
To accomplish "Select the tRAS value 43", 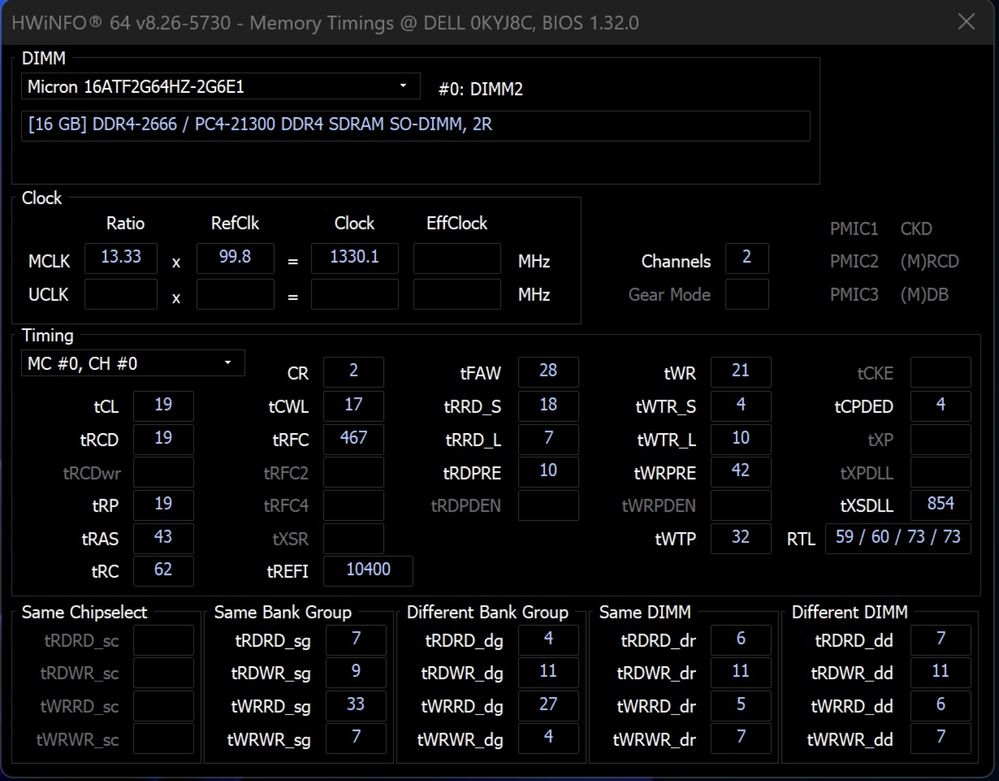I will tap(163, 538).
